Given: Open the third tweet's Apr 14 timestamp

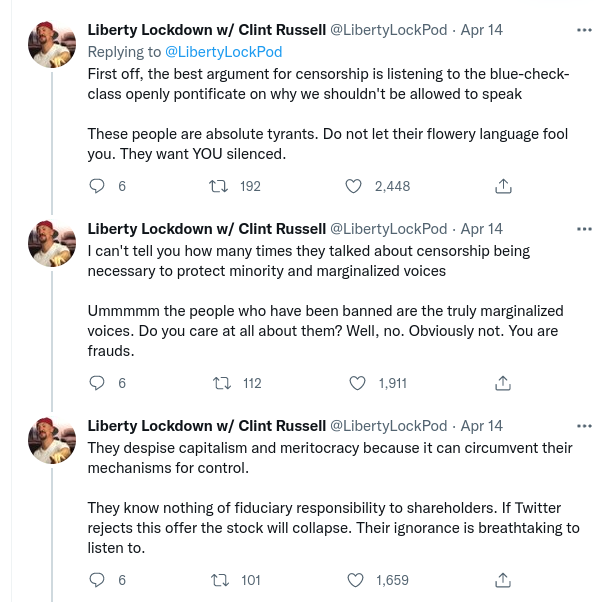Looking at the screenshot, I should (482, 425).
